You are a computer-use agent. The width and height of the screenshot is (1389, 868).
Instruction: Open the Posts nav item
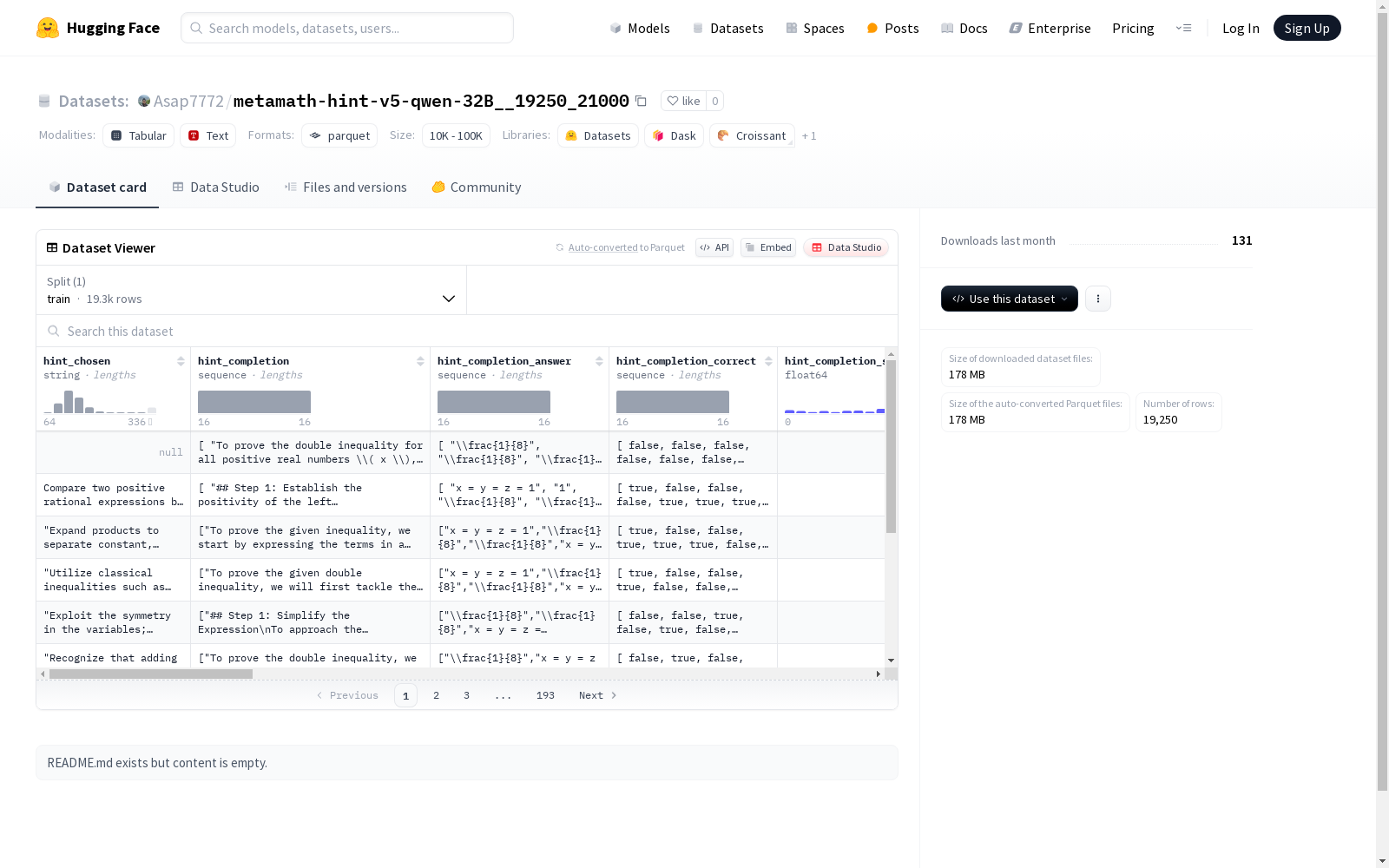pyautogui.click(x=893, y=28)
